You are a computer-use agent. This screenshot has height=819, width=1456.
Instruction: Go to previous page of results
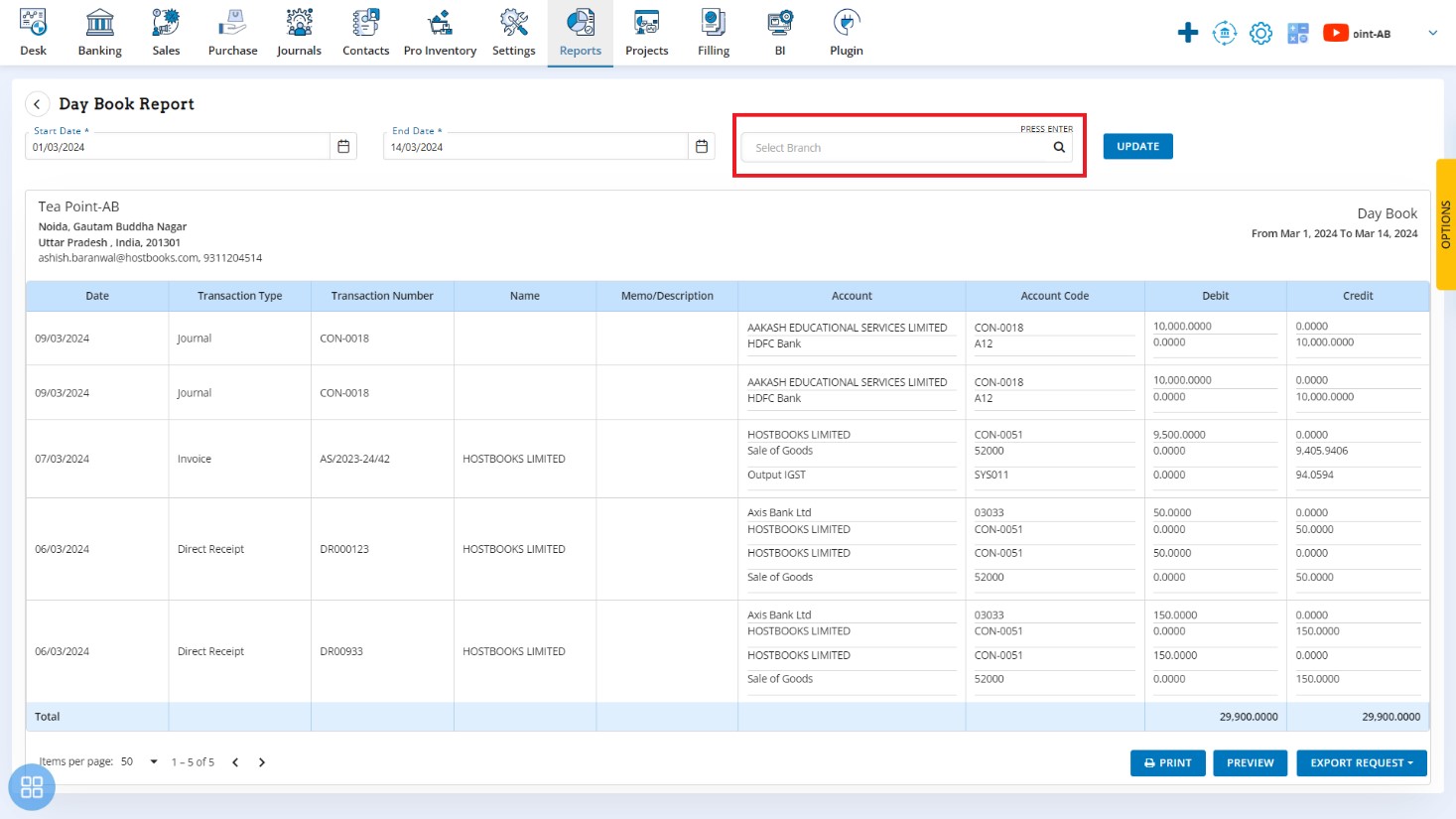tap(235, 762)
